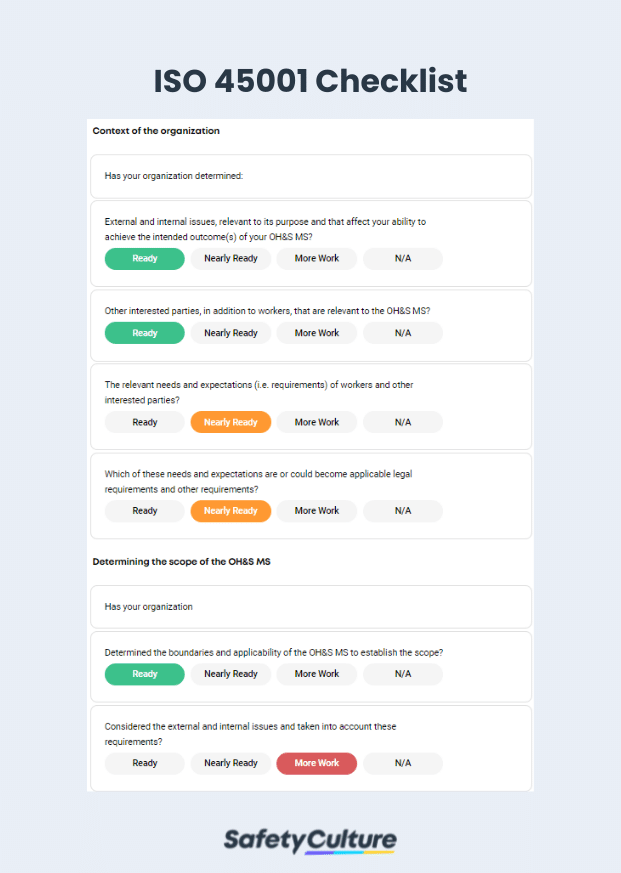Set More Work on the workers' needs and expectations question
This screenshot has height=873, width=621.
(316, 422)
